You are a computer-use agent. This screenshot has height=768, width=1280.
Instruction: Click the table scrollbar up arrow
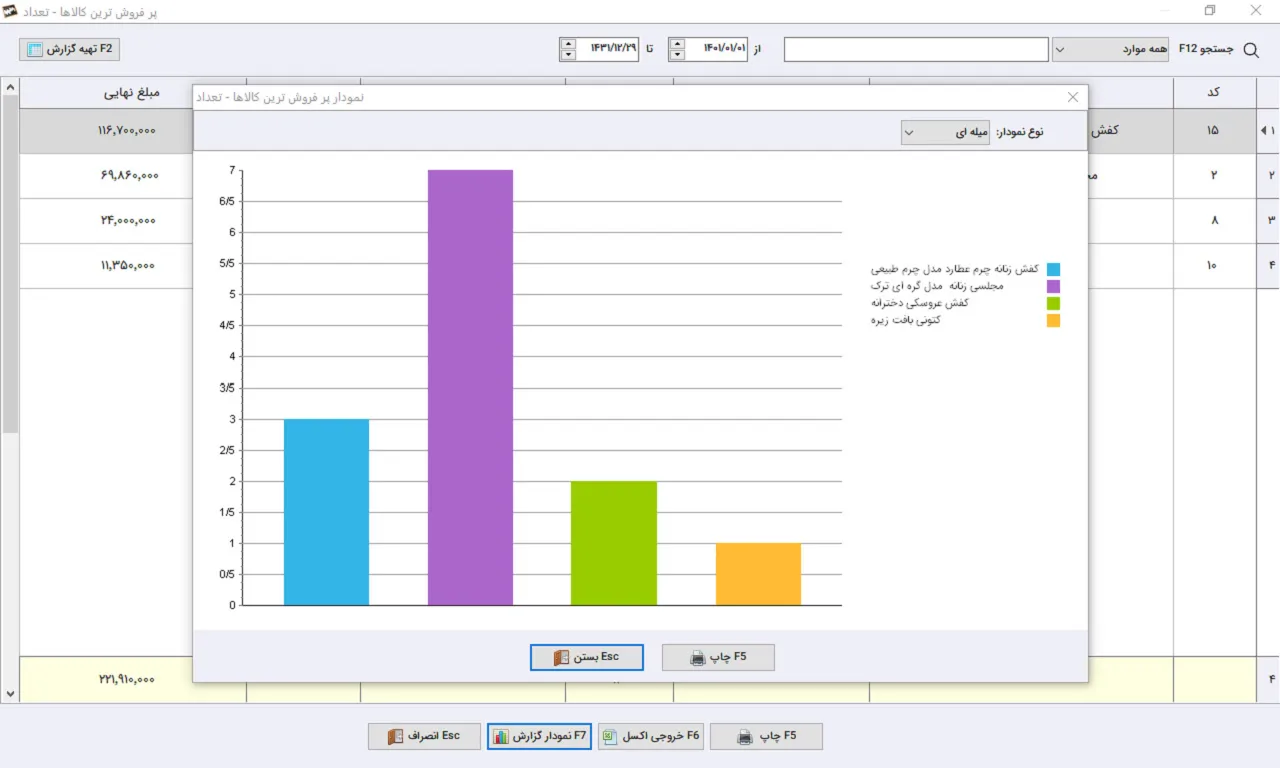(10, 88)
